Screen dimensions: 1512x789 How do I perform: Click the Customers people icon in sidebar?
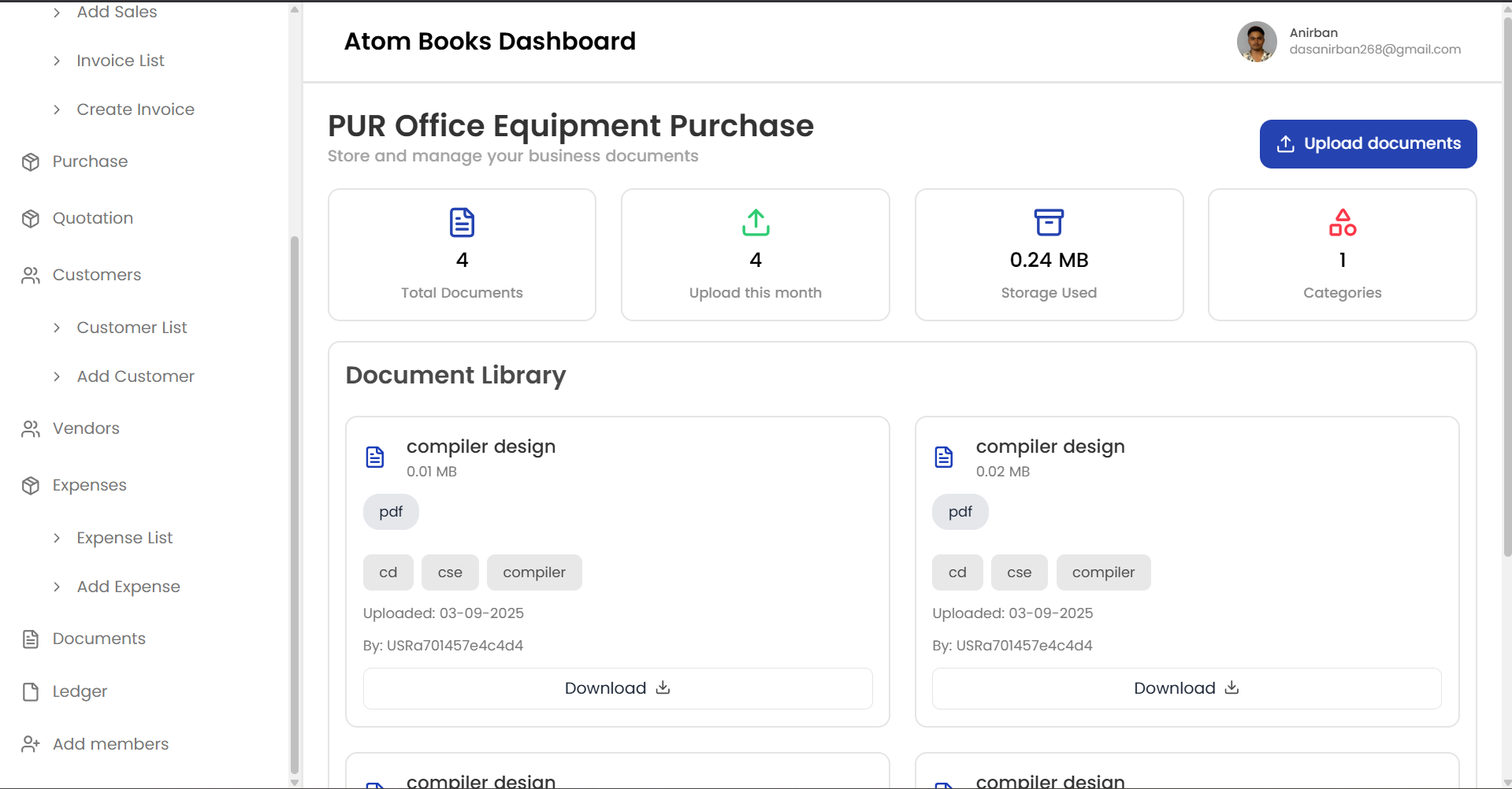tap(31, 276)
